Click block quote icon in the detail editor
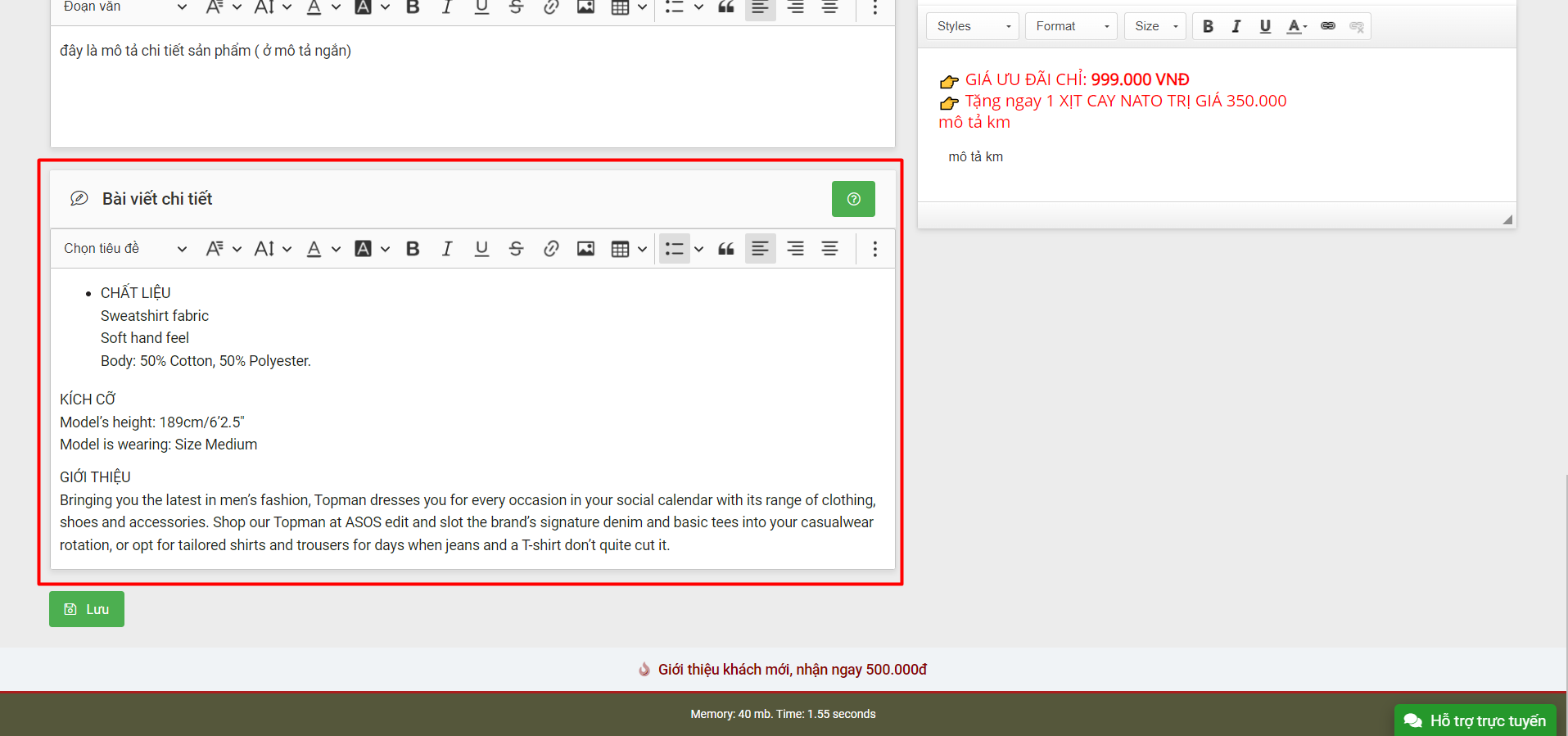1568x736 pixels. click(726, 249)
